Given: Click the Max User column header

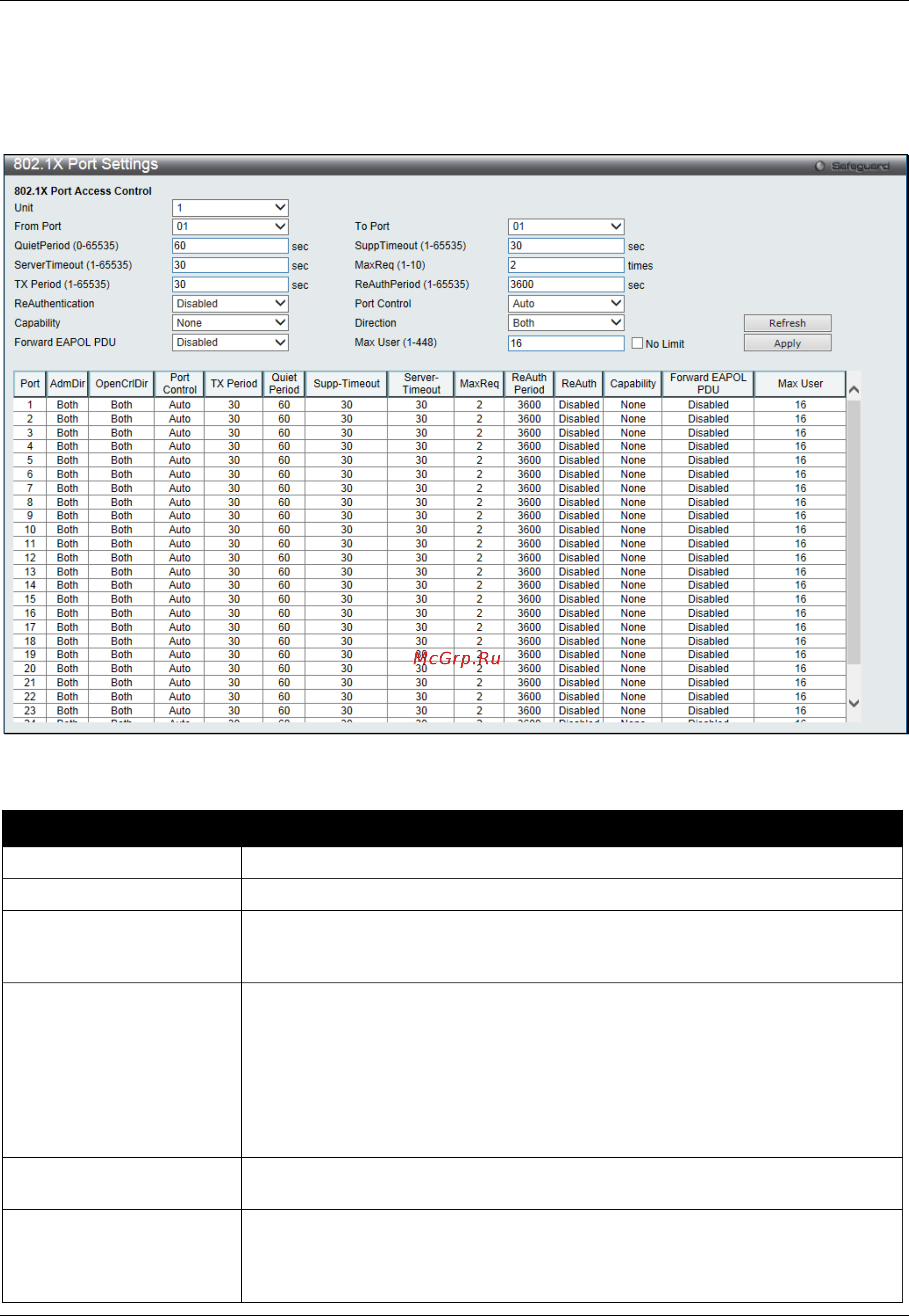Looking at the screenshot, I should pos(800,384).
